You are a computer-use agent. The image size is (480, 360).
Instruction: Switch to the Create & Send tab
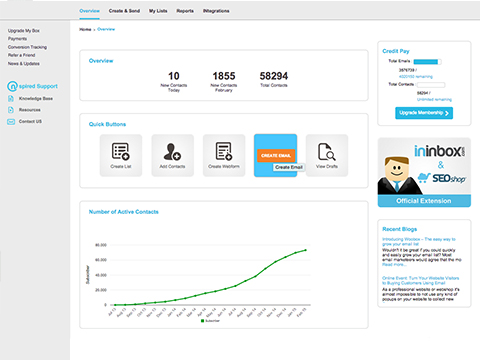(124, 11)
